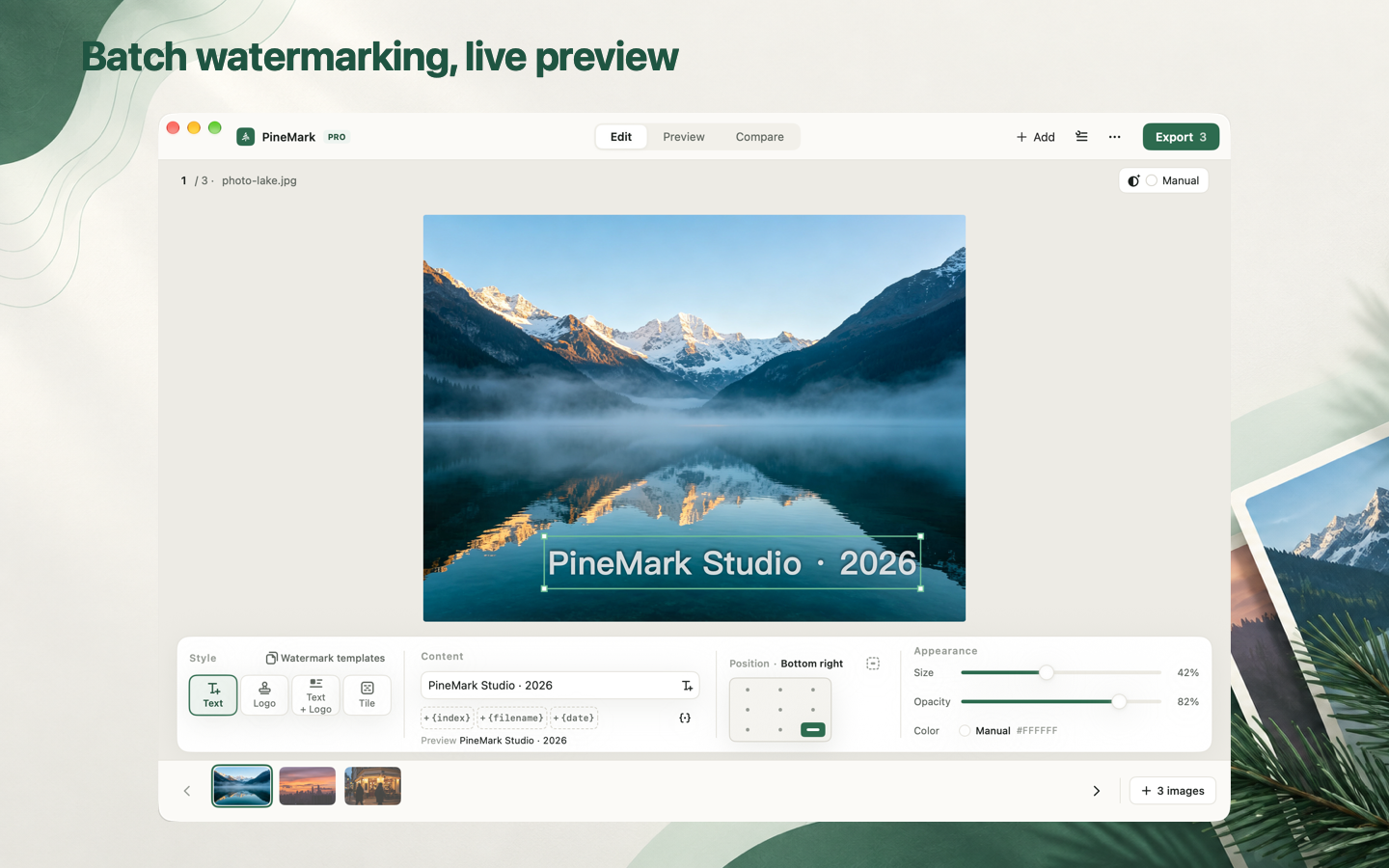Screen dimensions: 1389x868
Task: Click the 3 images add button
Action: 1173,791
